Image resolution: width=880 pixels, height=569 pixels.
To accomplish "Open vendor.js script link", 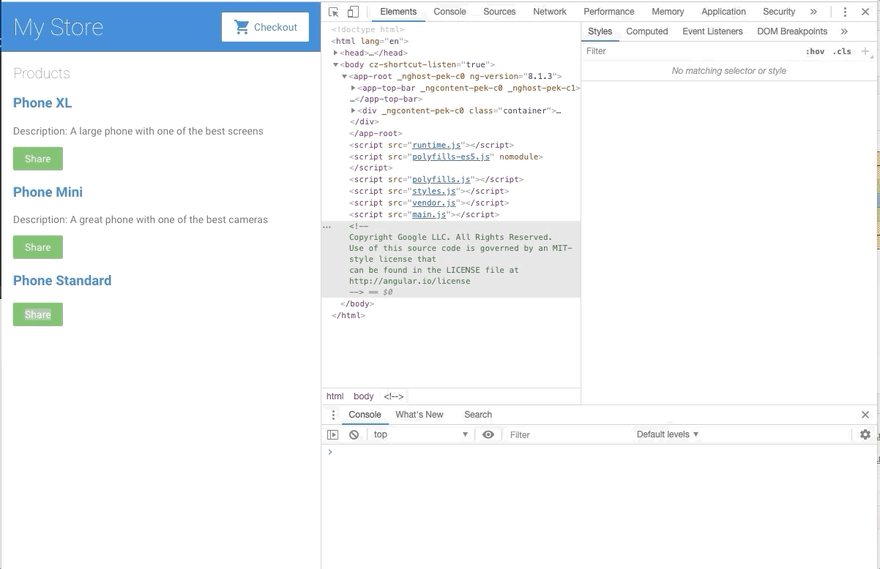I will (x=434, y=203).
